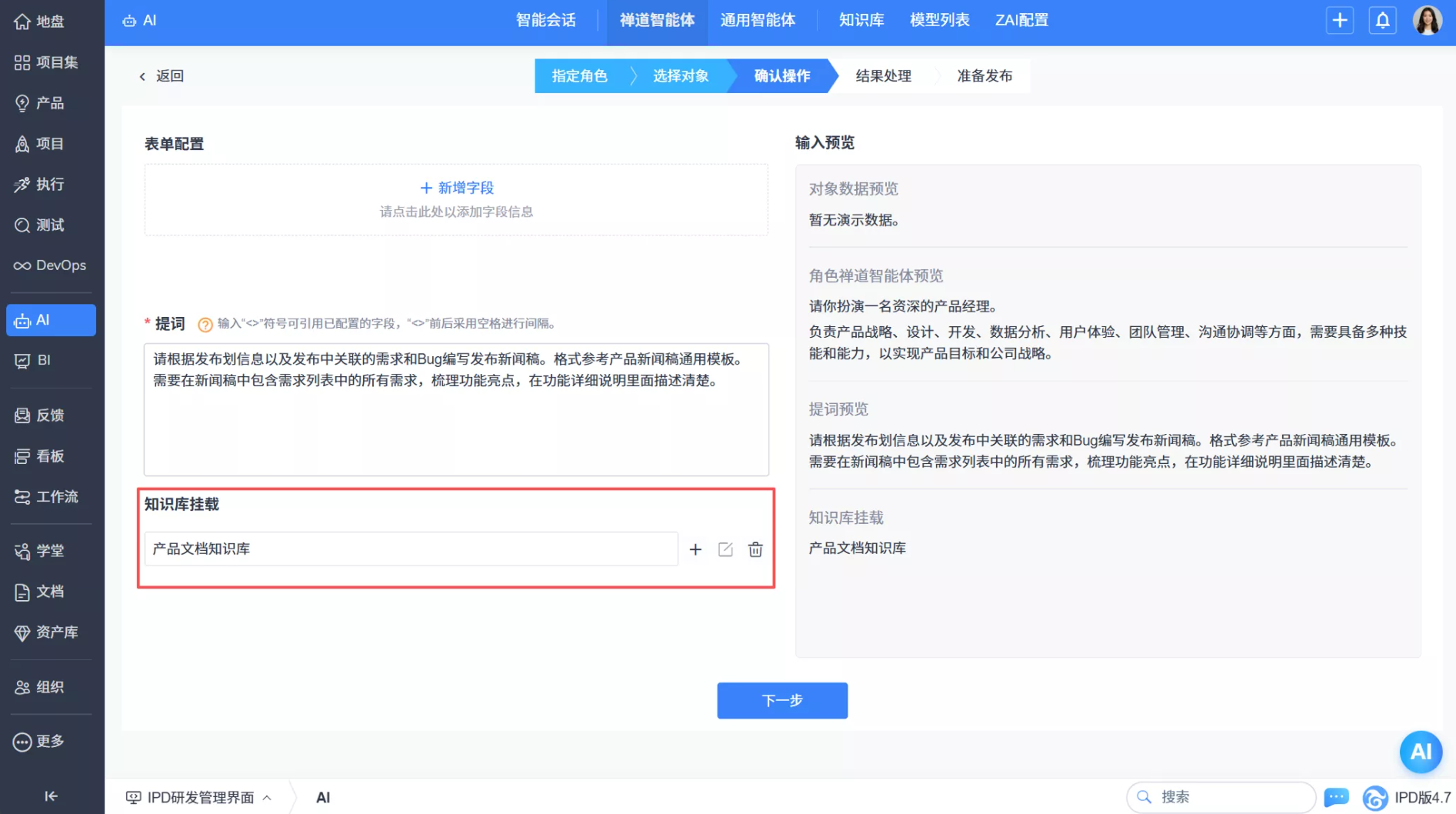This screenshot has height=814, width=1456.
Task: Open the 知识库 menu in the top bar
Action: (x=861, y=21)
